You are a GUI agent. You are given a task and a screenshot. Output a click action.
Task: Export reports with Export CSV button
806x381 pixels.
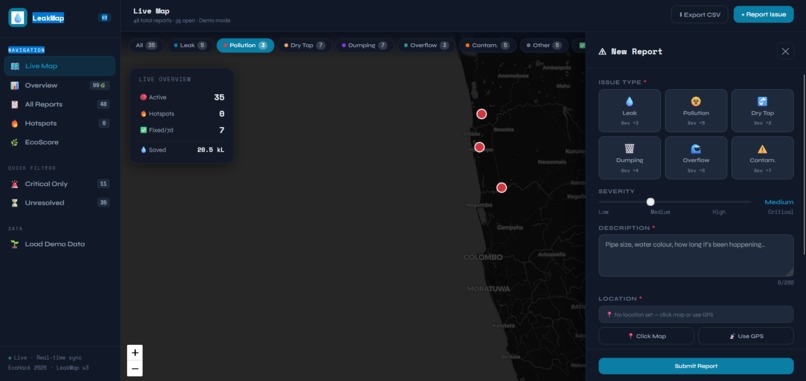point(700,14)
